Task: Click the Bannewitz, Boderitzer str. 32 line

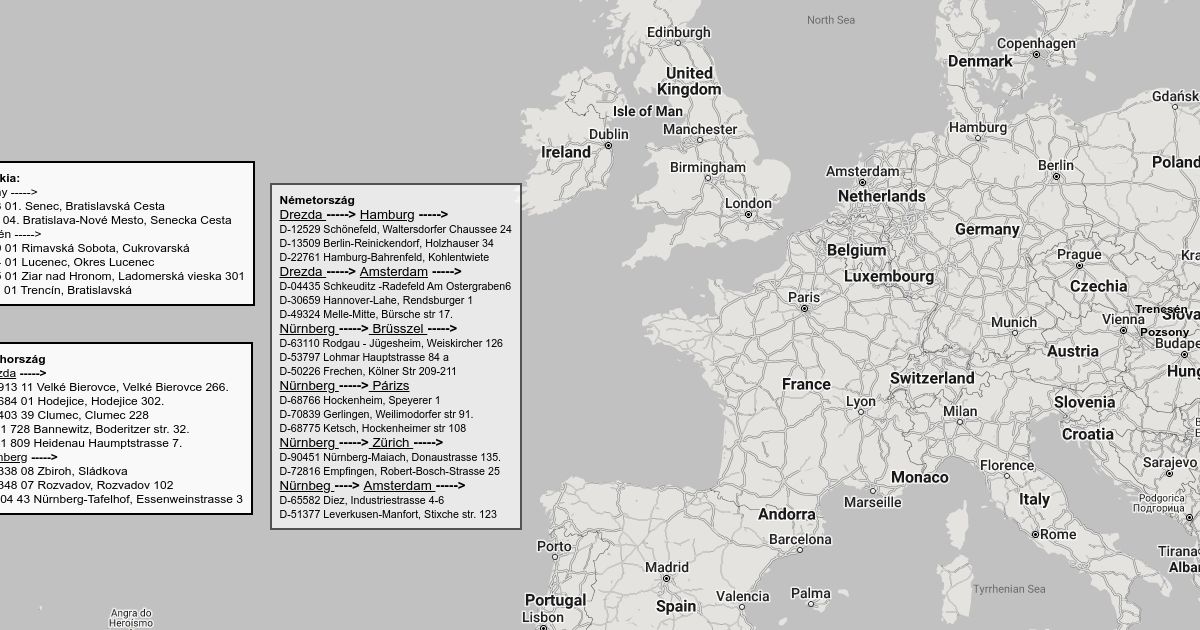Action: tap(94, 429)
